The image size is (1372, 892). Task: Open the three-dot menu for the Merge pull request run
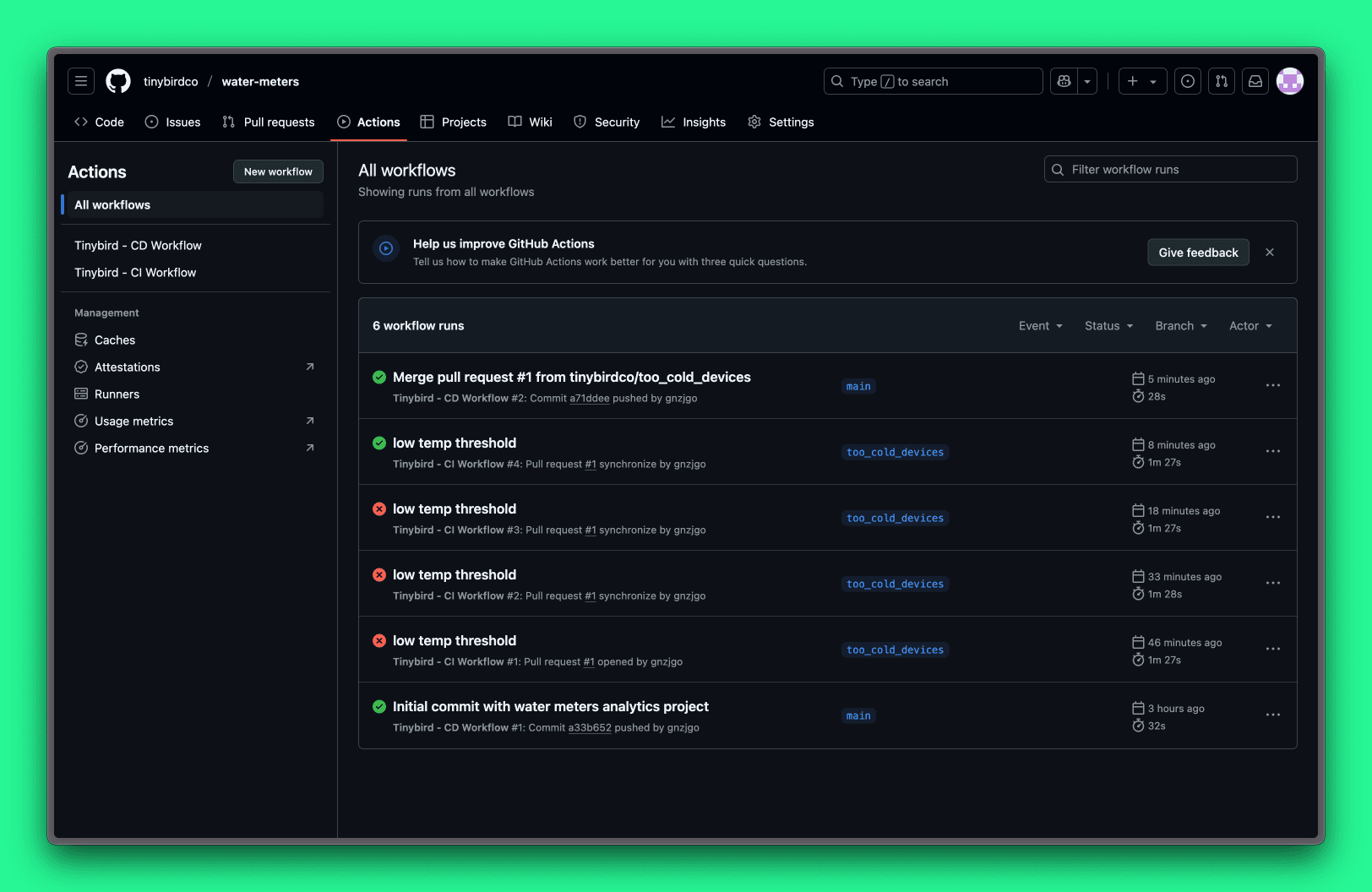click(1272, 386)
